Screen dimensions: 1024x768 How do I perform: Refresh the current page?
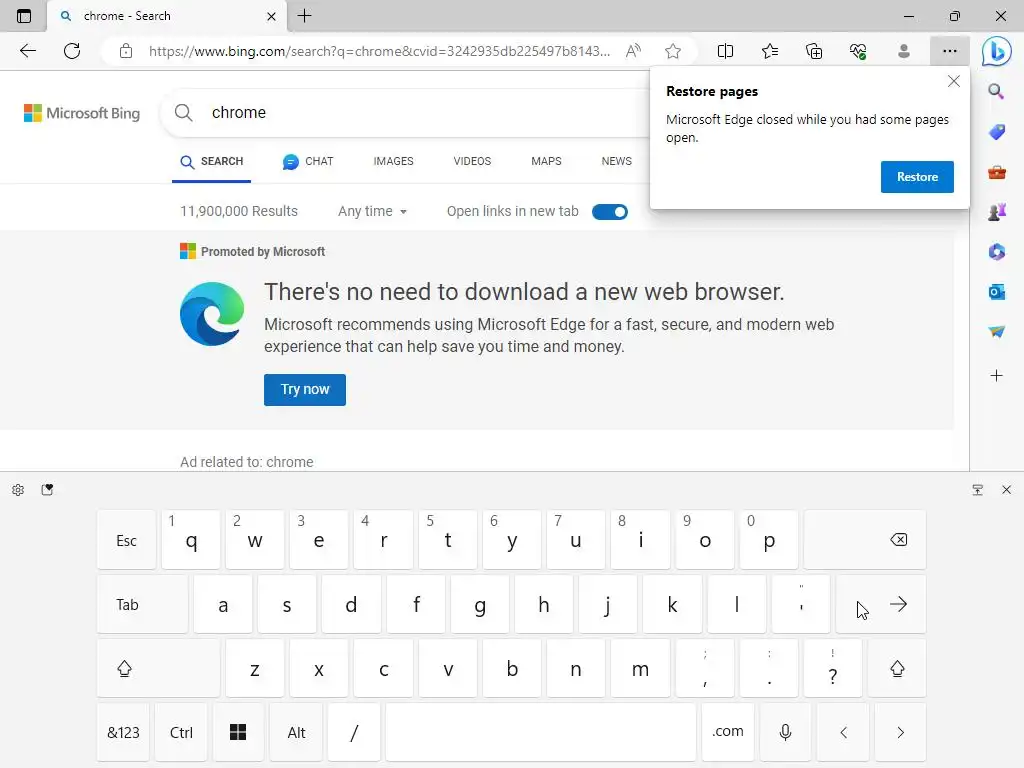72,51
